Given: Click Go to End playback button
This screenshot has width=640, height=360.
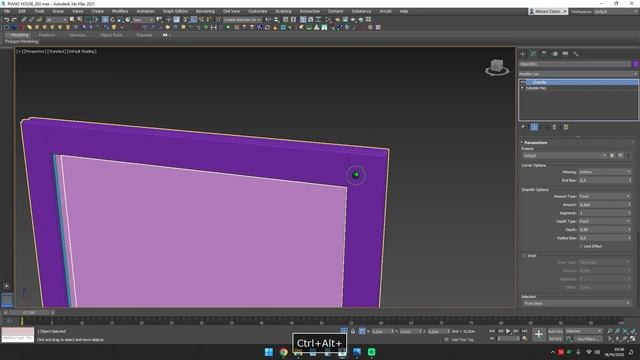Looking at the screenshot, I should 524,331.
